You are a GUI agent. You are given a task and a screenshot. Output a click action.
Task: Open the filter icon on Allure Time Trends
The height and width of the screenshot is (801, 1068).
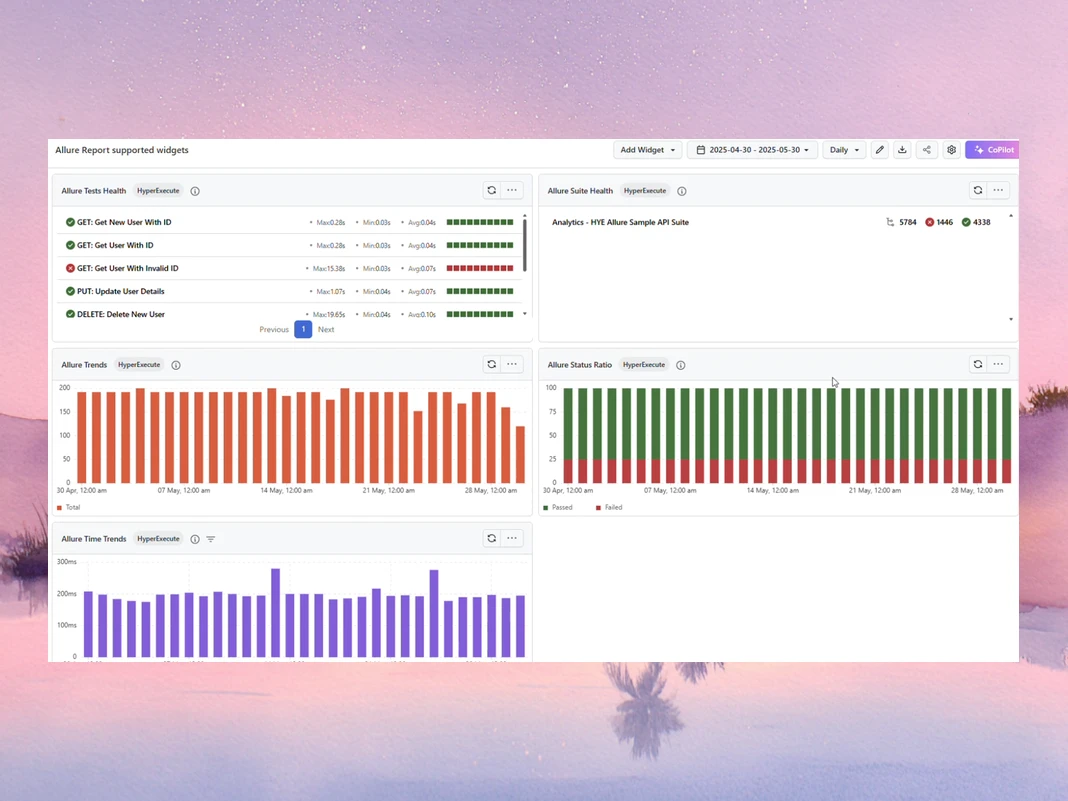(x=211, y=539)
